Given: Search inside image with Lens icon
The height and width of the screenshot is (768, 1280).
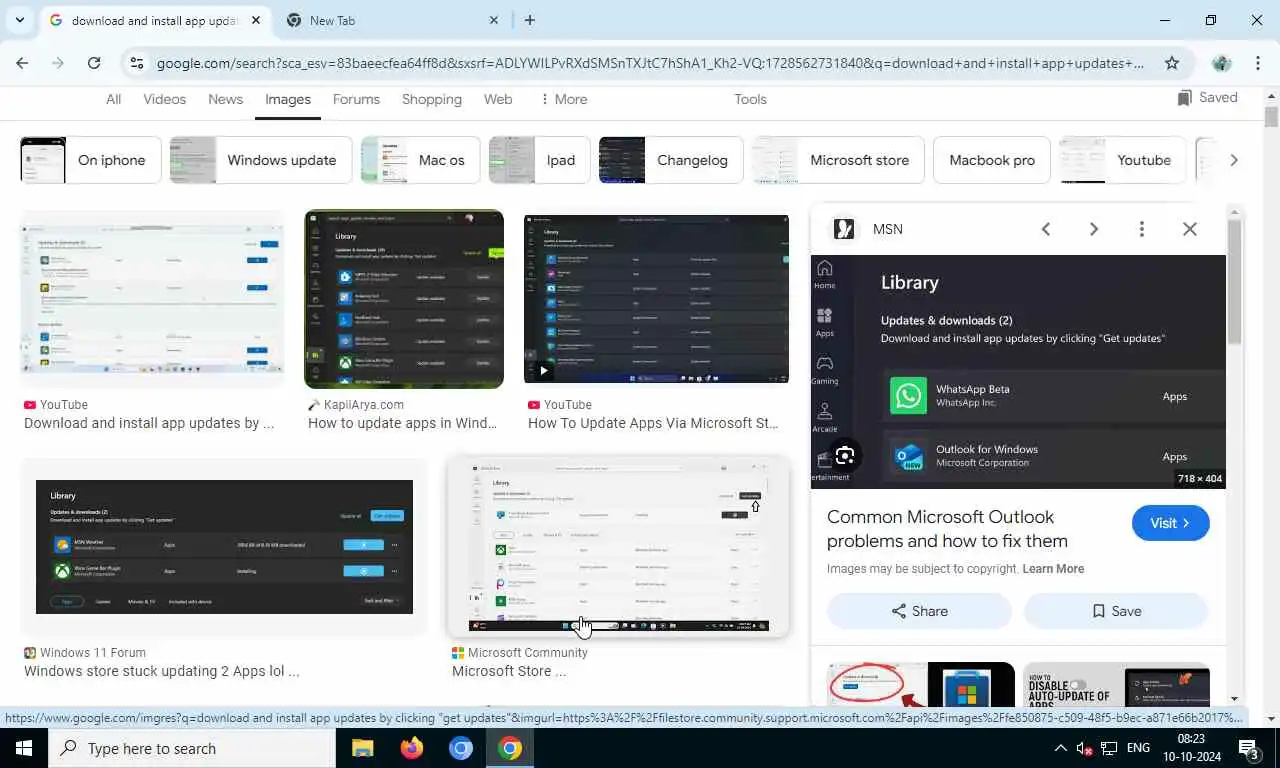Looking at the screenshot, I should [x=845, y=456].
